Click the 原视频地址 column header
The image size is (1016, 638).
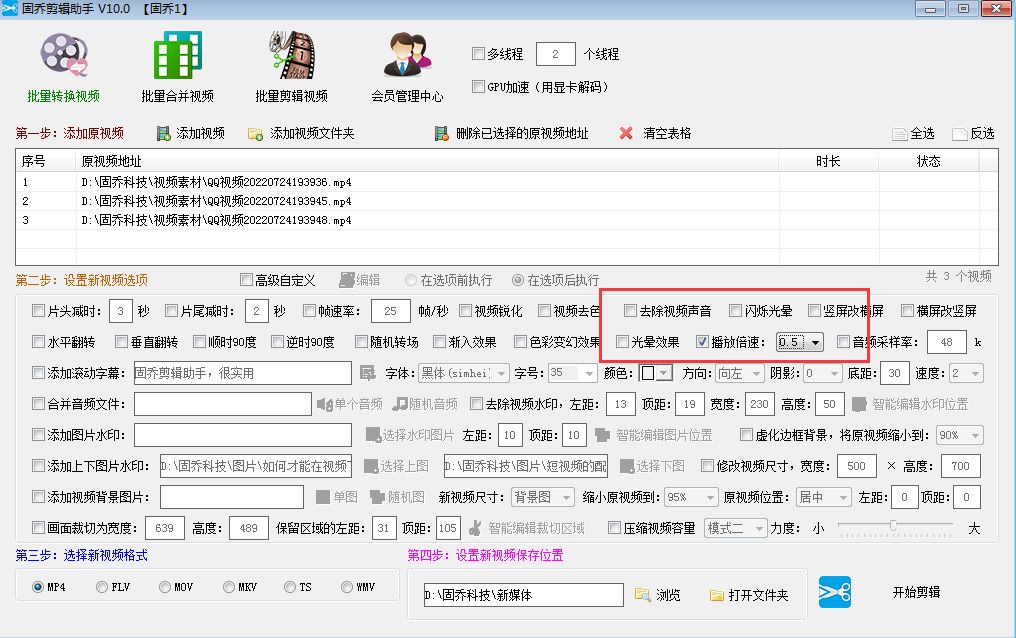coord(428,161)
